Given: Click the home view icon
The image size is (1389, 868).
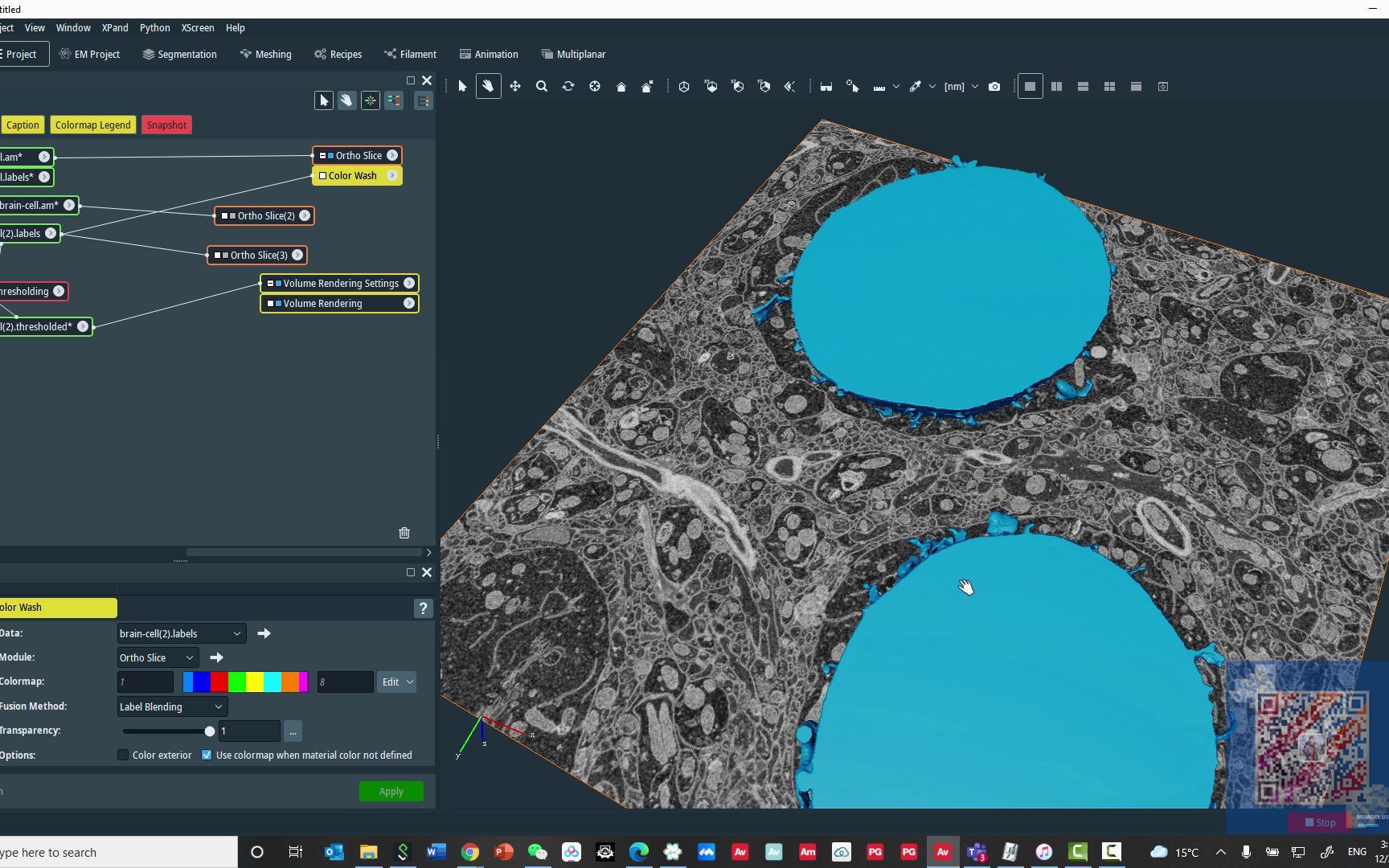Looking at the screenshot, I should pos(621,87).
